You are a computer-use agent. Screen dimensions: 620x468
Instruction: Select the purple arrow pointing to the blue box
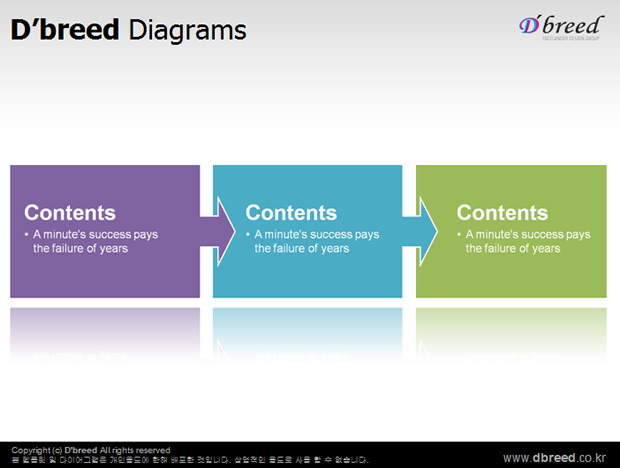(220, 231)
